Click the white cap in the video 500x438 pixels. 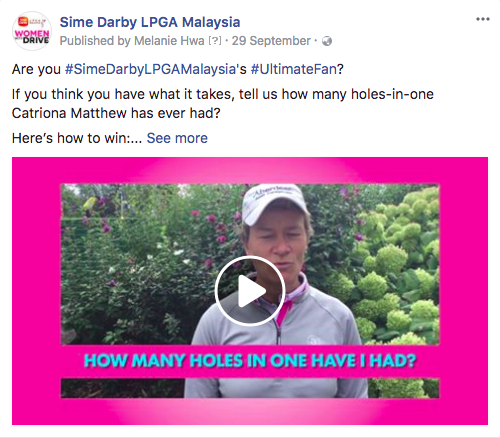click(275, 203)
